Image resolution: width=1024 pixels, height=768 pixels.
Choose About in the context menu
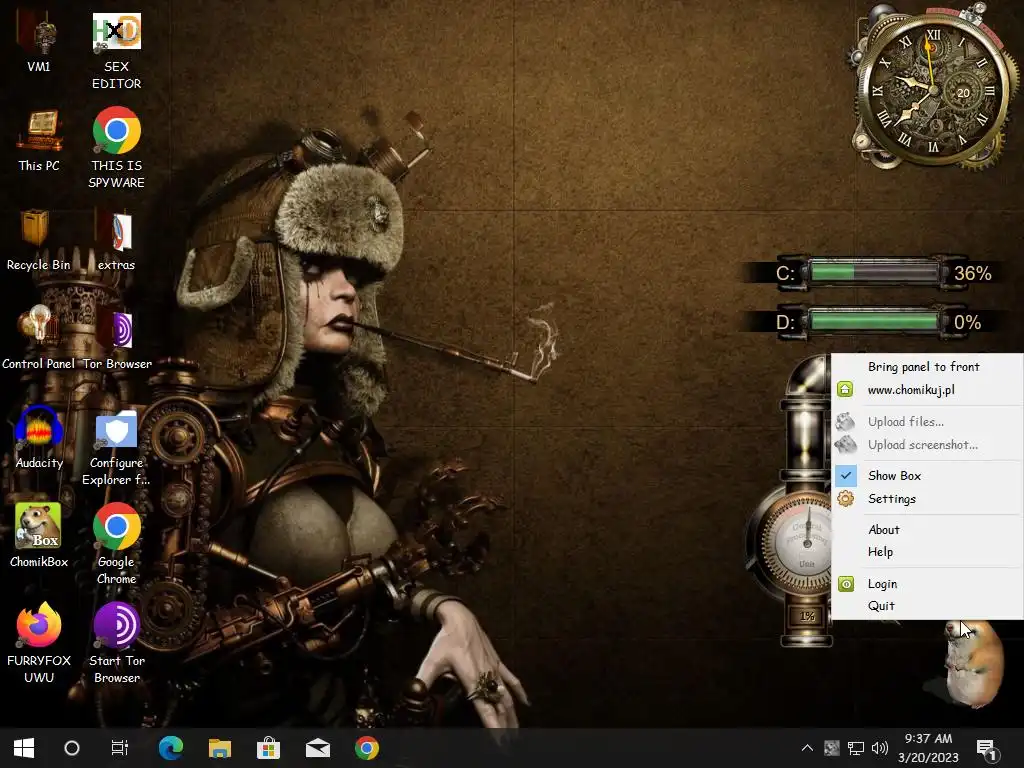coord(927,530)
